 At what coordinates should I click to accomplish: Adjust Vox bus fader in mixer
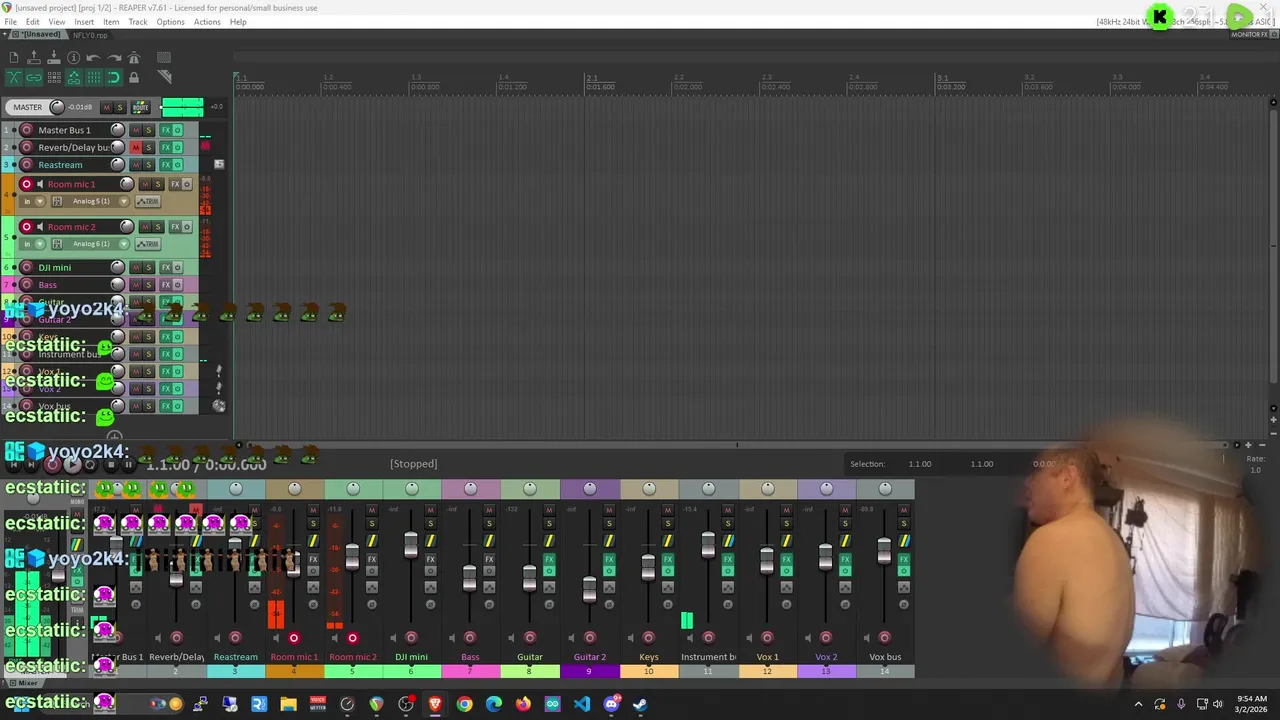pos(884,550)
